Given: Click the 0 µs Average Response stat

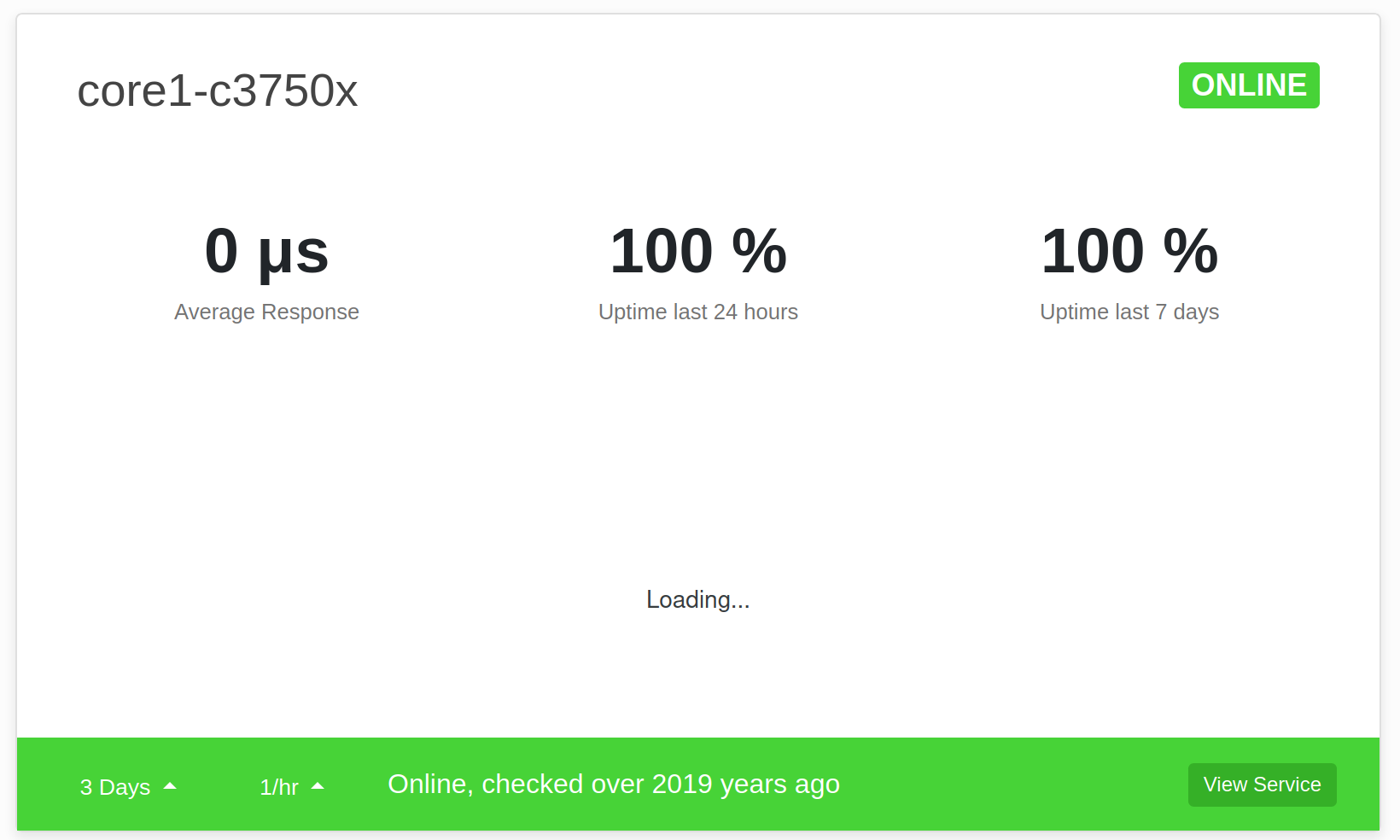Looking at the screenshot, I should pyautogui.click(x=266, y=251).
